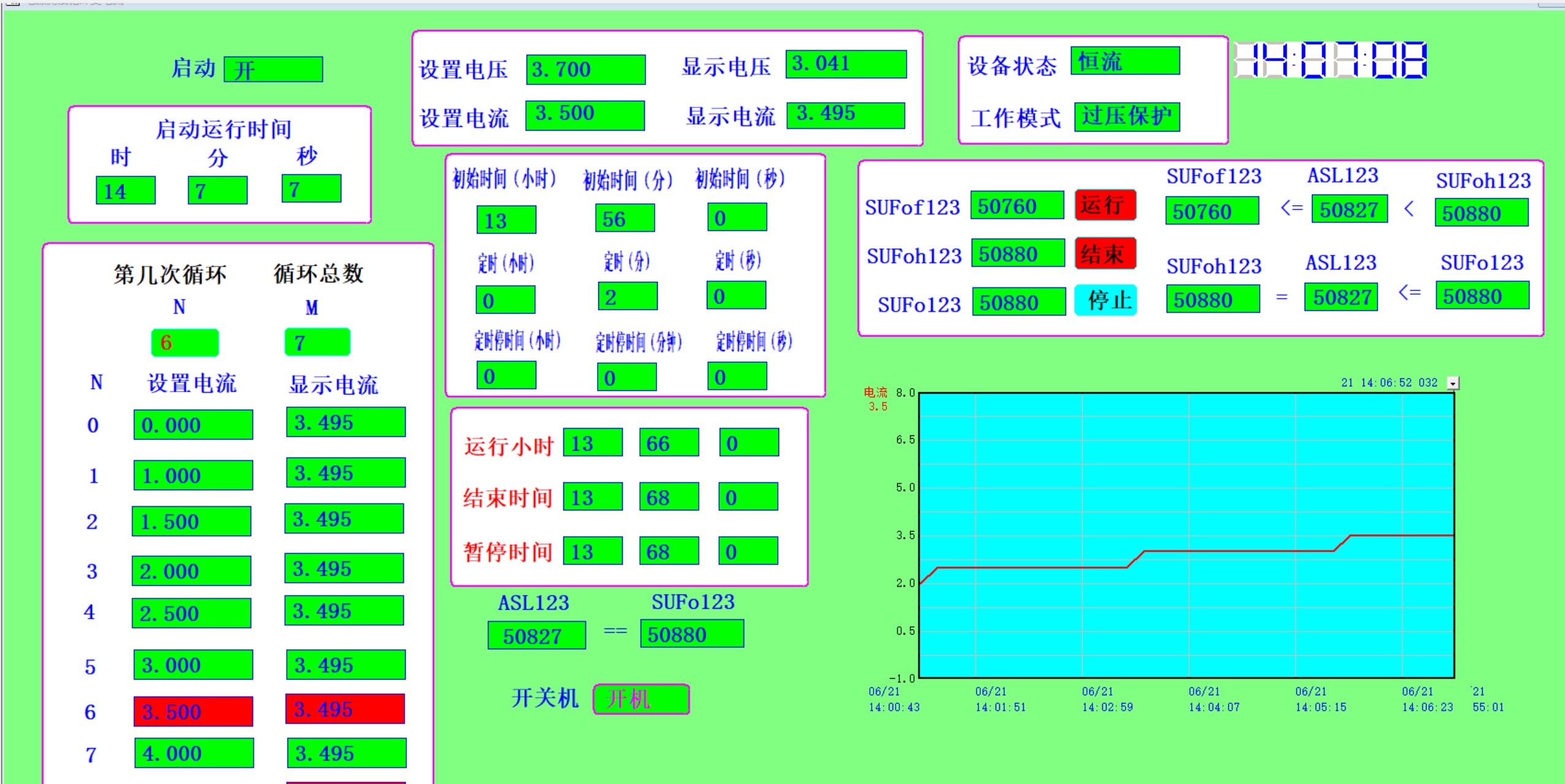Click the 显示电压 value 3.041
This screenshot has height=784, width=1565.
pyautogui.click(x=846, y=64)
